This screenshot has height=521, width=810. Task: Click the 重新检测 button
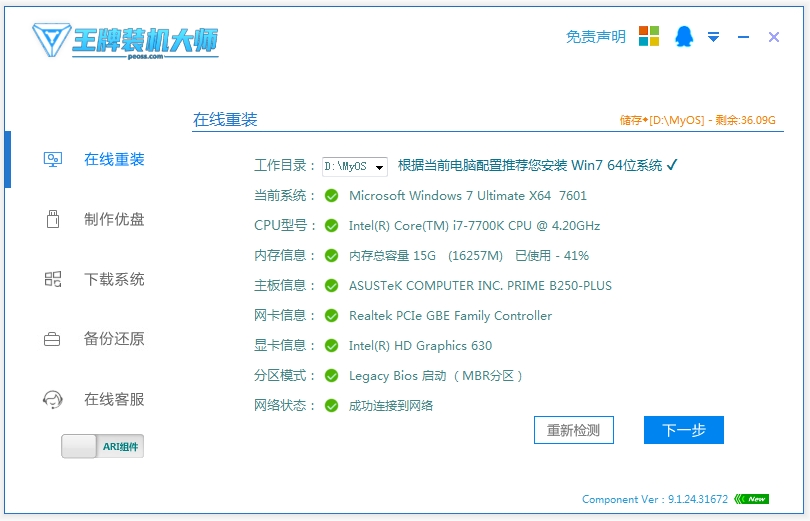tap(573, 430)
